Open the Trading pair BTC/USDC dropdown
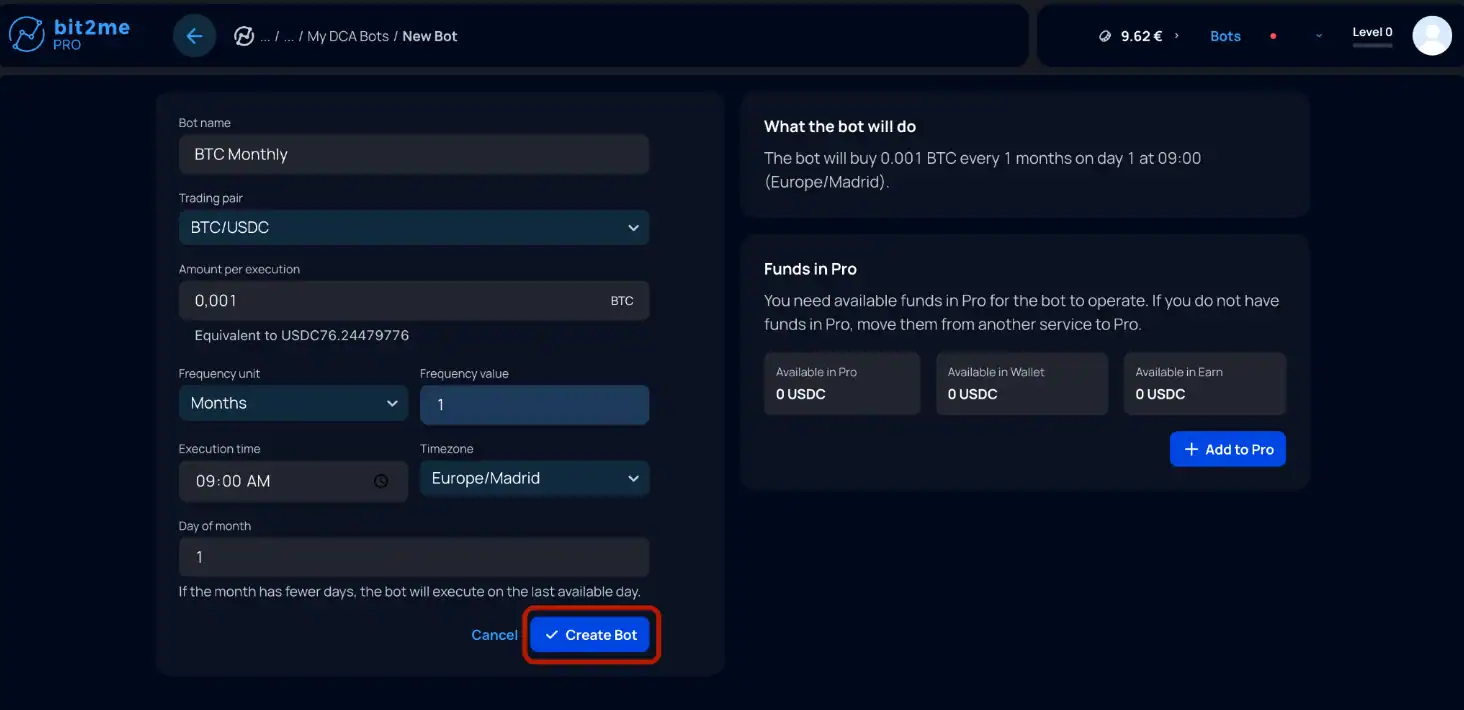Viewport: 1464px width, 710px height. coord(414,227)
